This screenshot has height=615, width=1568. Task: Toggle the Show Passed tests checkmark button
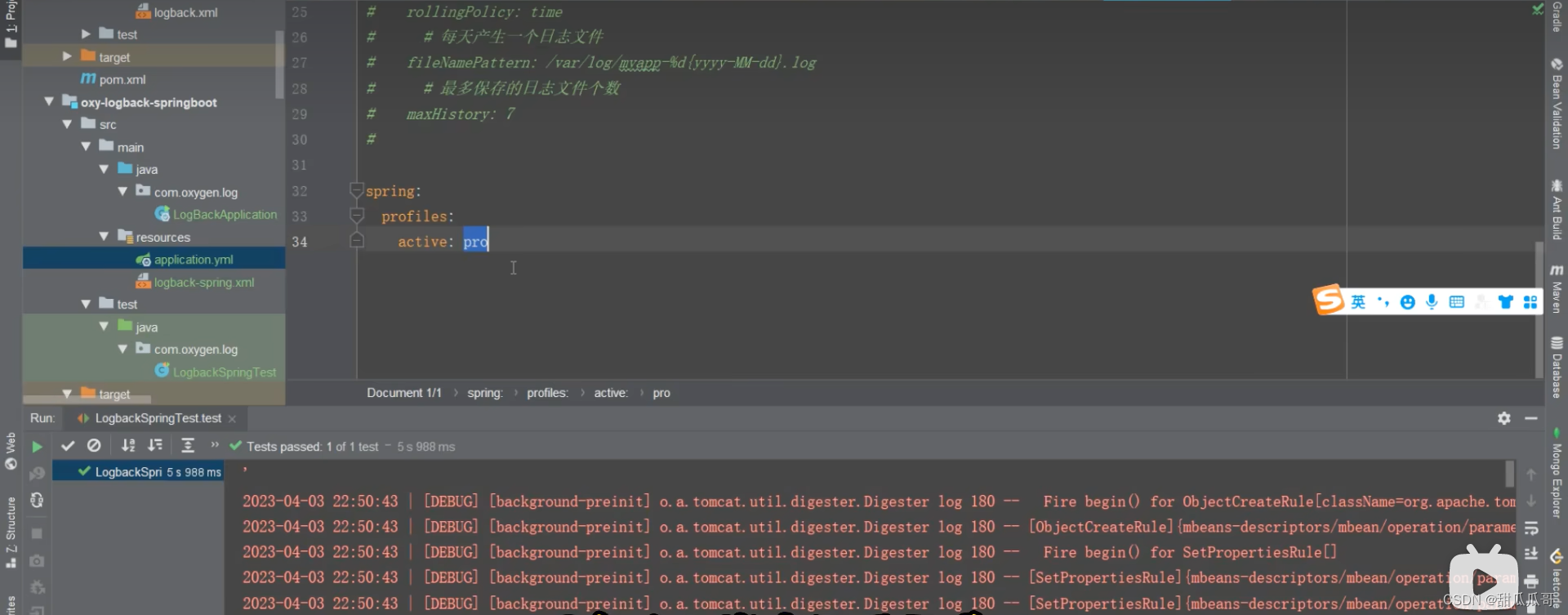68,446
